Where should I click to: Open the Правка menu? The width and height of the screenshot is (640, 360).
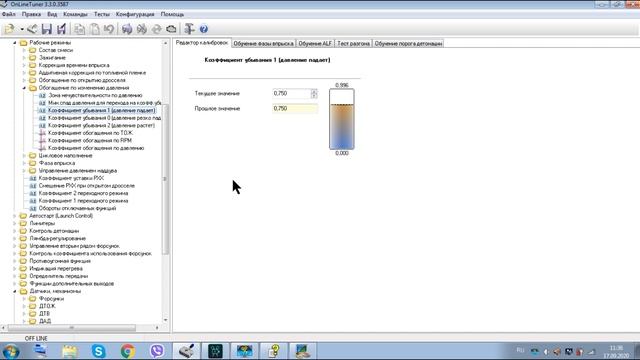tap(31, 14)
